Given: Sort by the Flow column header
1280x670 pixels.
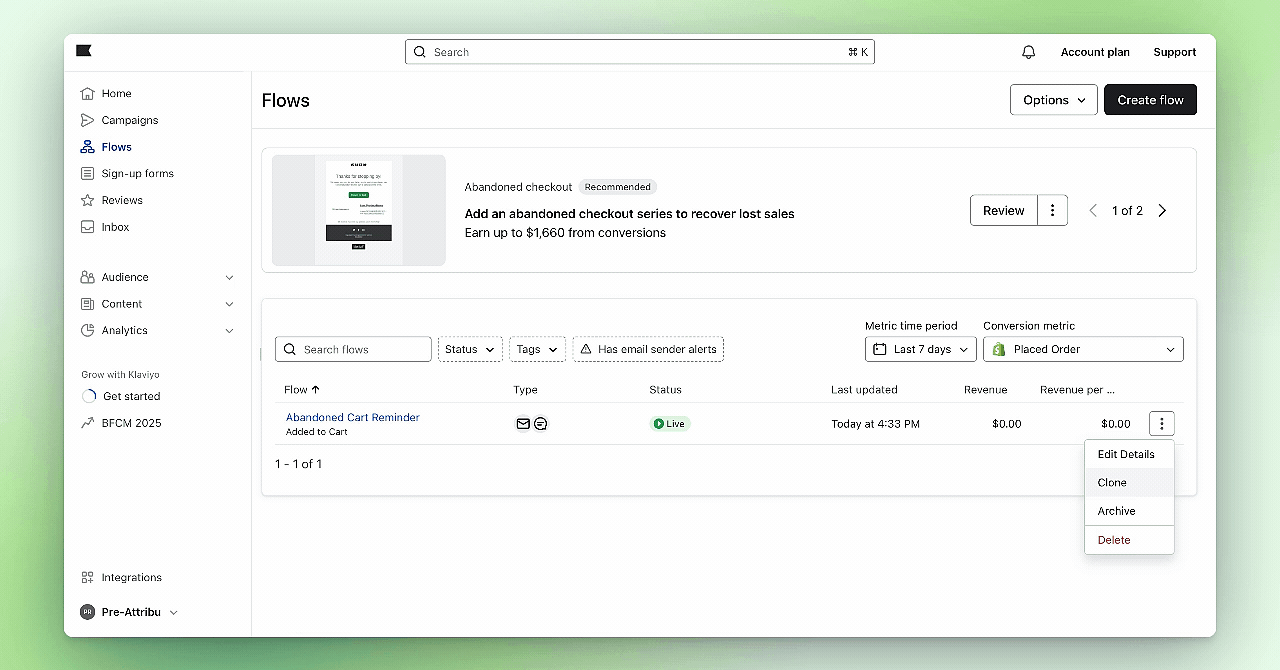Looking at the screenshot, I should click(302, 390).
